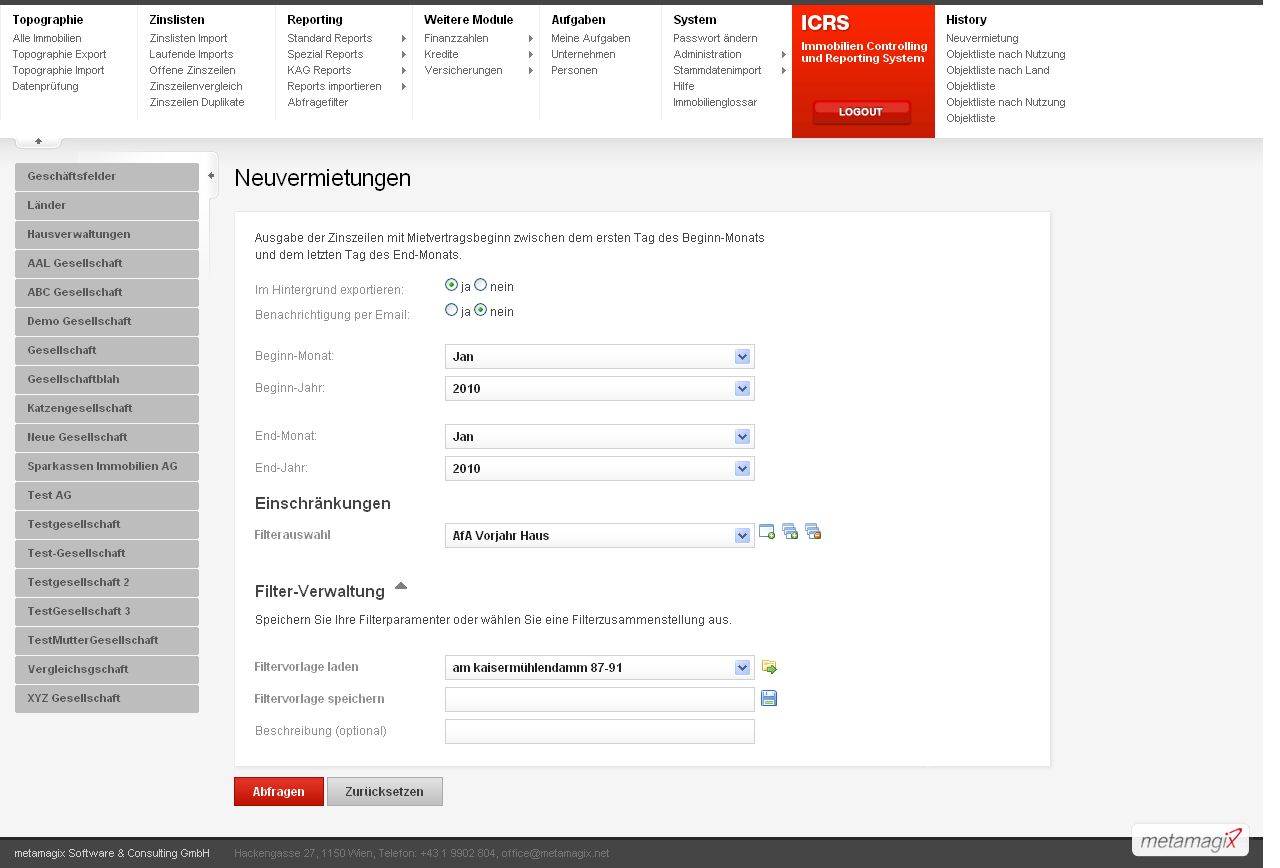Select 'ja' for Benachrichtigung per Email
1280x868 pixels.
(x=452, y=310)
